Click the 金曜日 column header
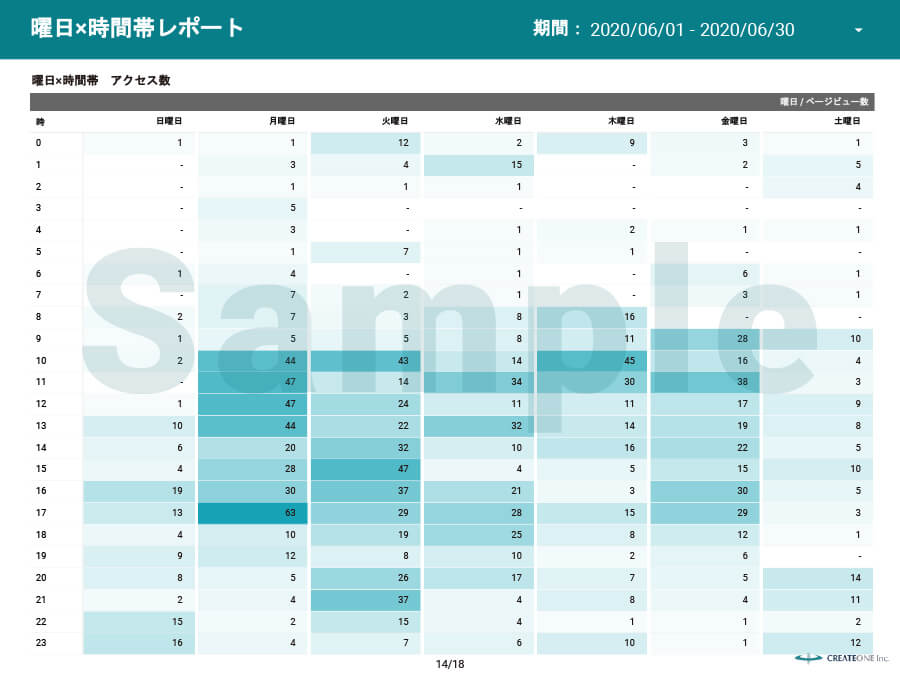 pyautogui.click(x=732, y=120)
